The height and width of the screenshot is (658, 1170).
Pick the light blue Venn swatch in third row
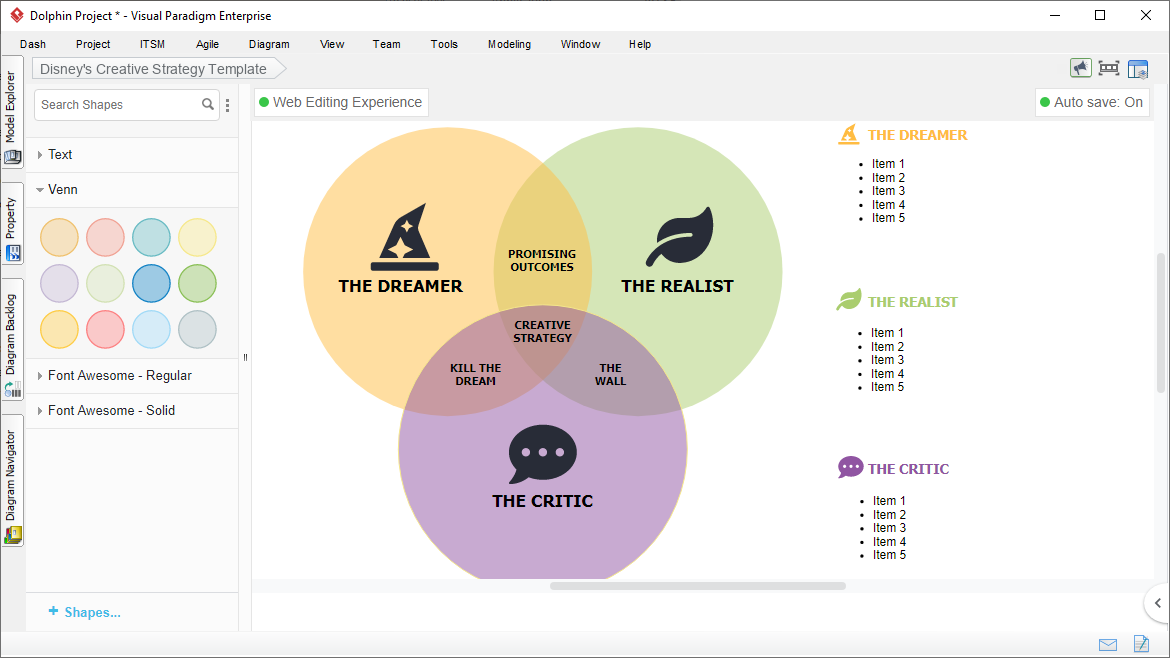(x=151, y=330)
